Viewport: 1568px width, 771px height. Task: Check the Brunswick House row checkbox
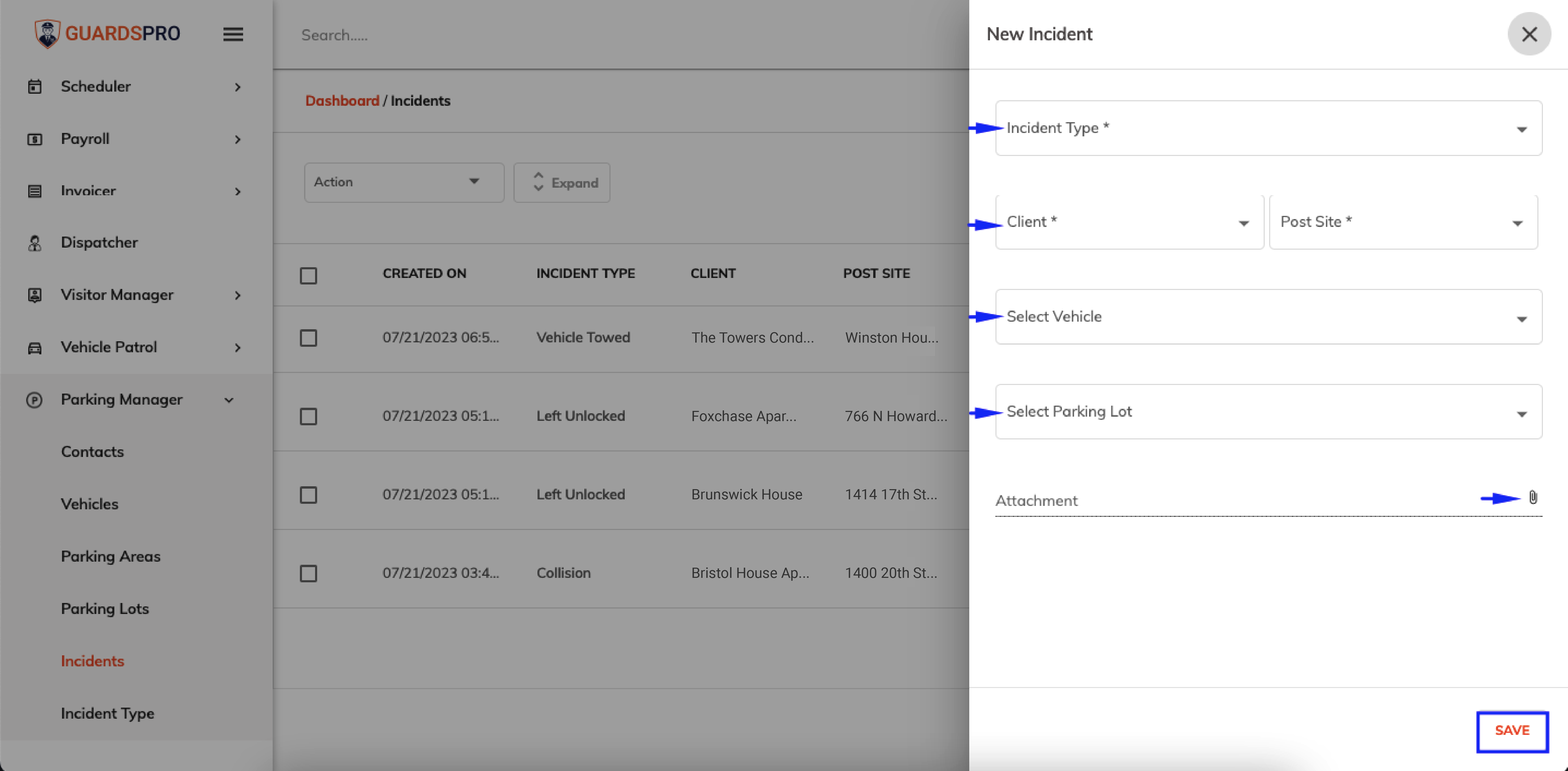(309, 495)
